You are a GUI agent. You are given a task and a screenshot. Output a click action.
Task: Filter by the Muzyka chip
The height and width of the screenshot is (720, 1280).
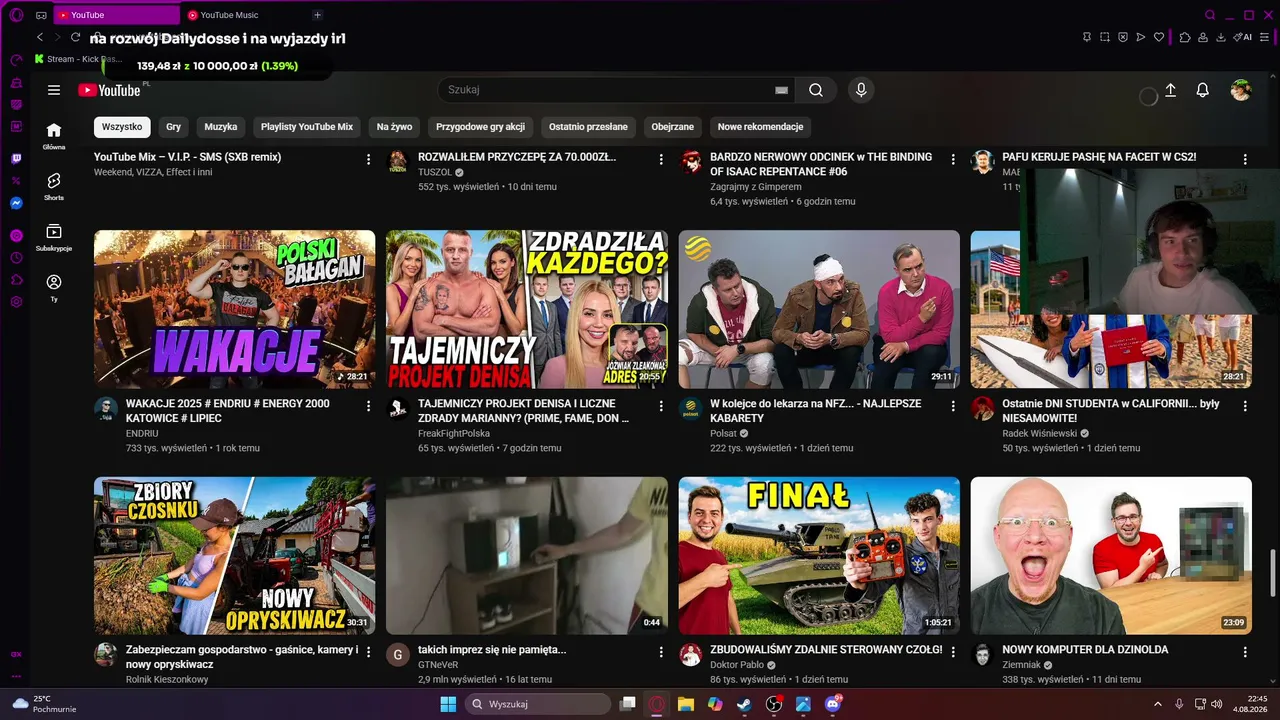click(x=221, y=127)
